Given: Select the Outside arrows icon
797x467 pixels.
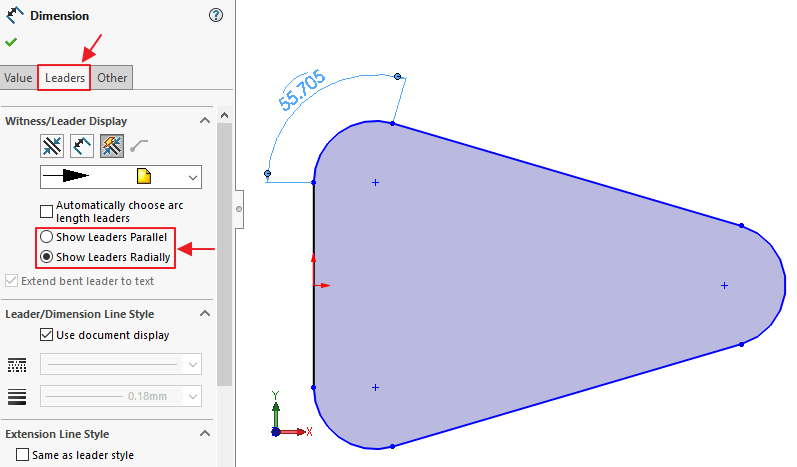Looking at the screenshot, I should tap(52, 146).
